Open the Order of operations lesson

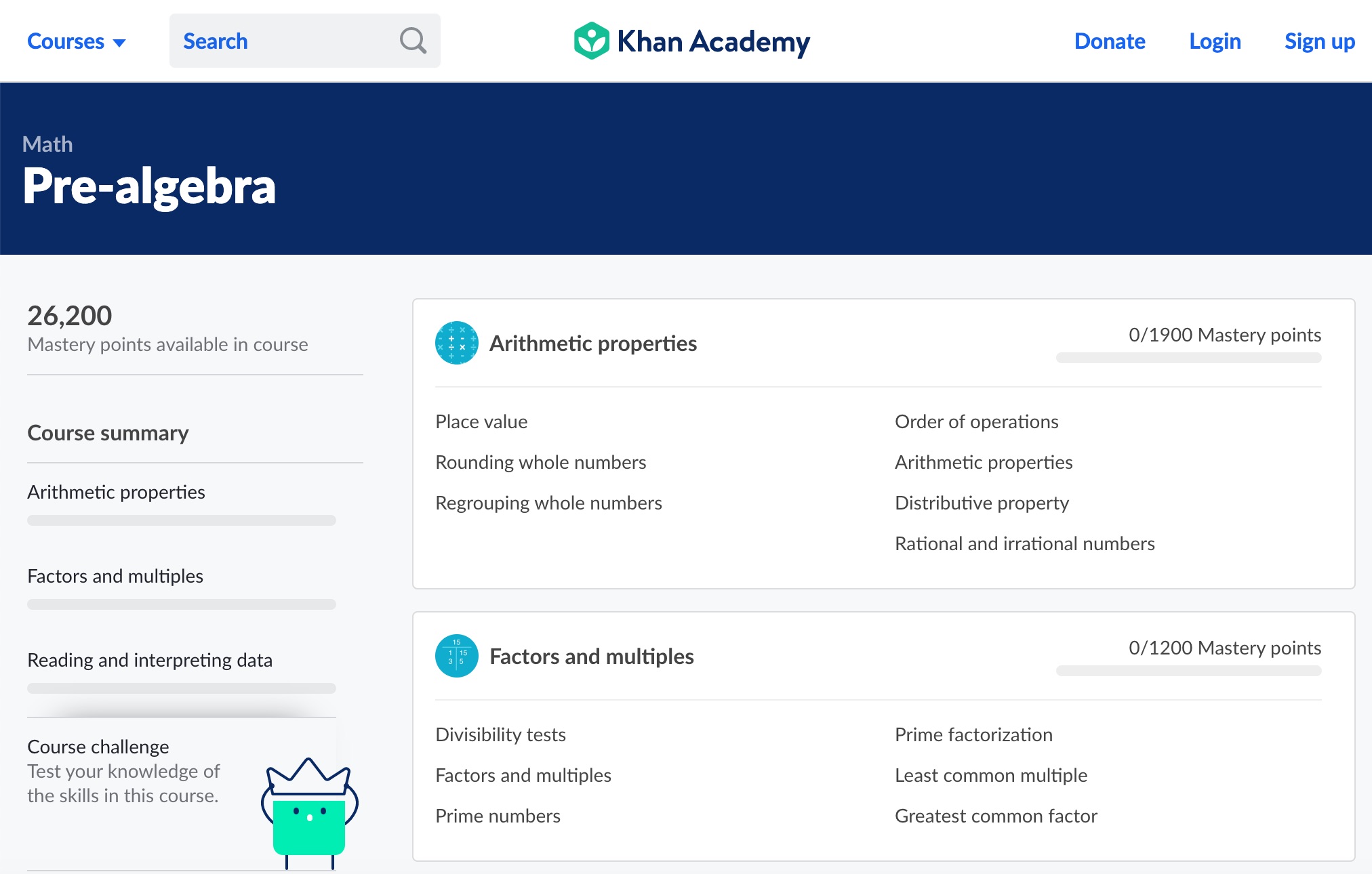click(976, 421)
